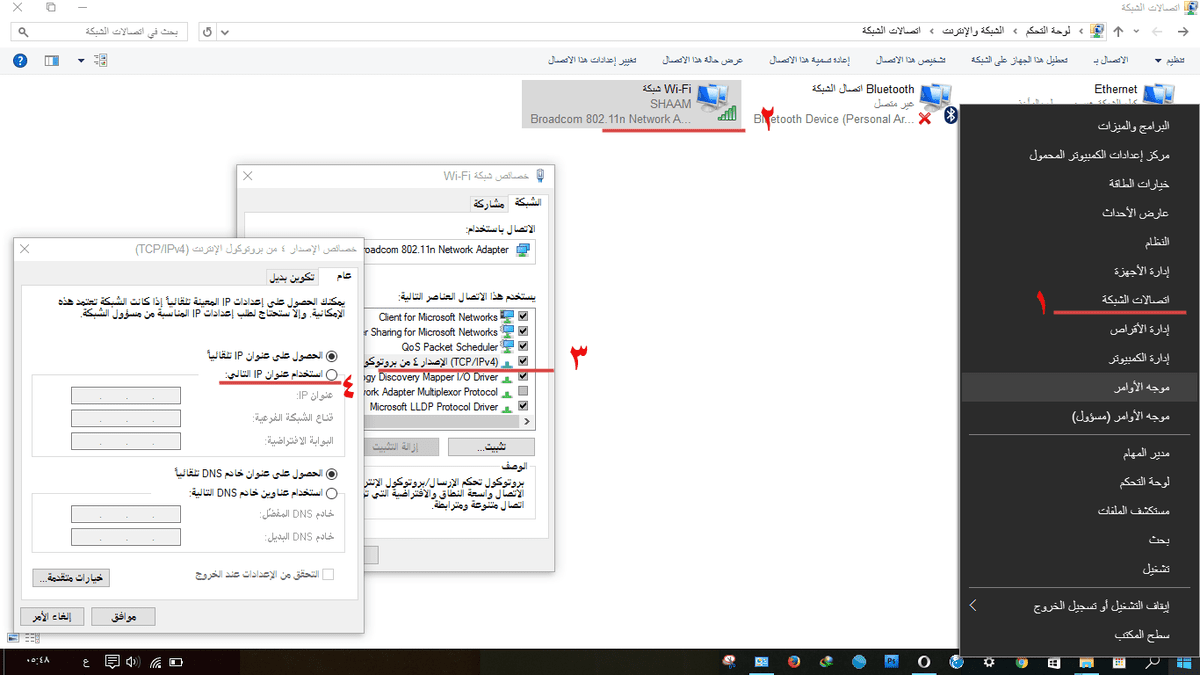Viewport: 1200px width, 675px height.
Task: Click the change view layout icon
Action: pos(100,60)
